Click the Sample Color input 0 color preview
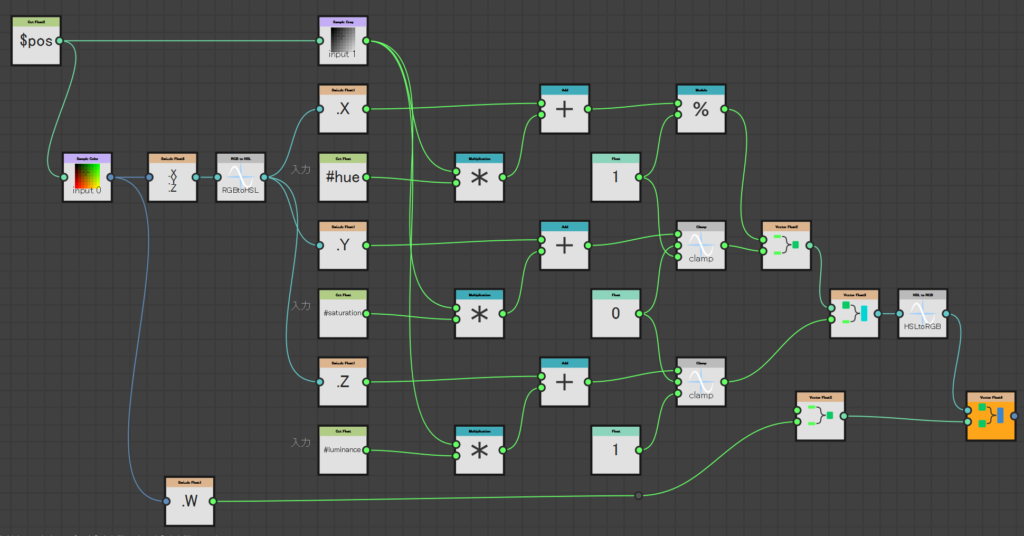 point(87,177)
